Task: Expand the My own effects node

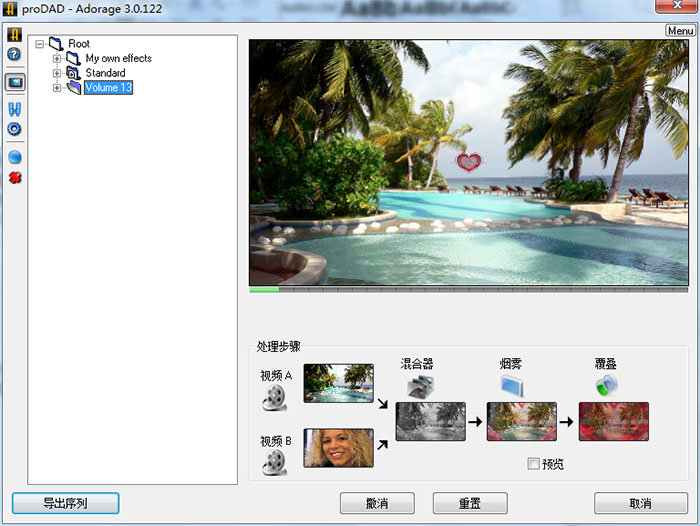Action: coord(57,58)
